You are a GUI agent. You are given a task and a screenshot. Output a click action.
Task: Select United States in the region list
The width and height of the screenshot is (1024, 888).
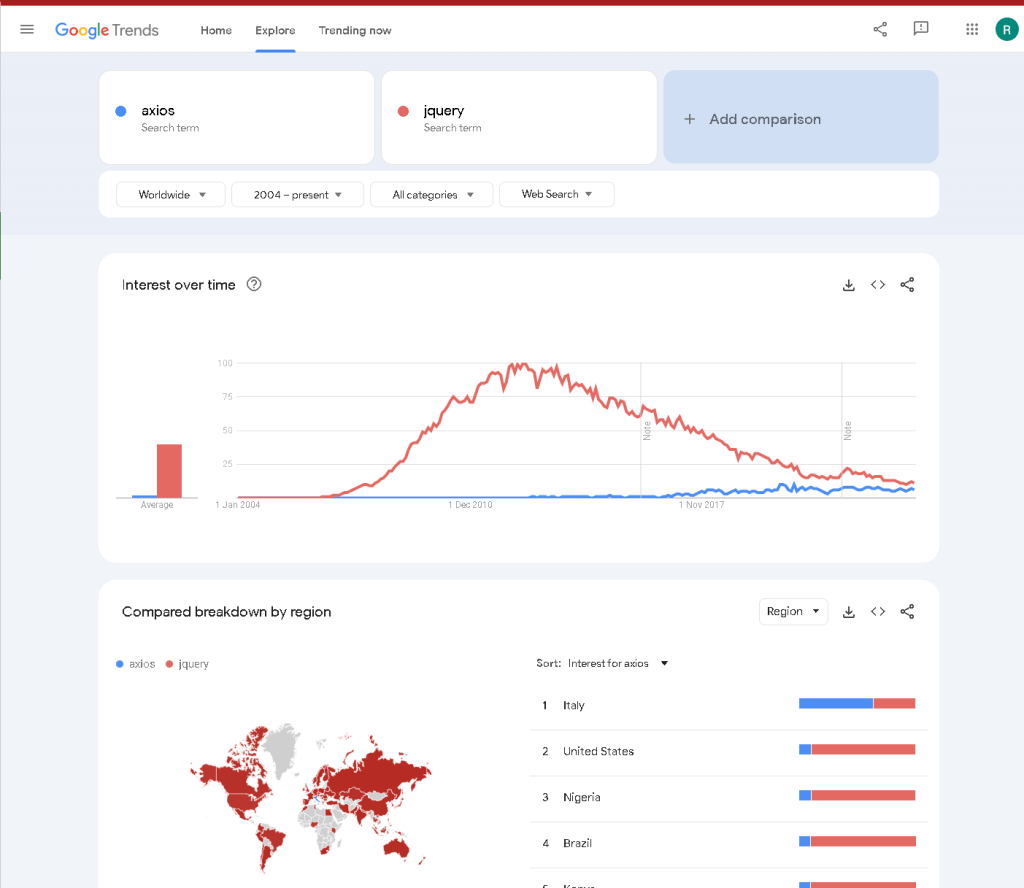598,751
